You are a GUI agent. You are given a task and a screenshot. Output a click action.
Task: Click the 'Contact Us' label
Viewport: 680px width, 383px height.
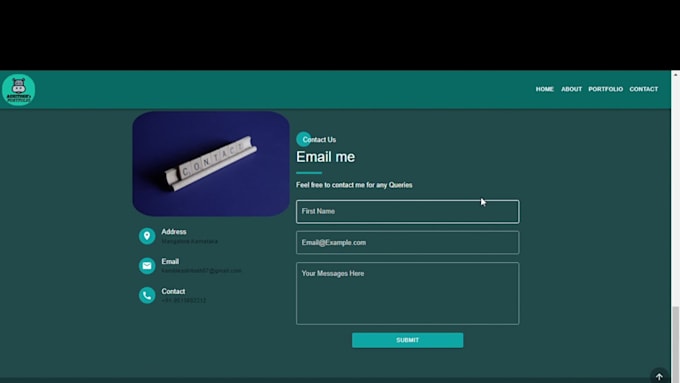[x=319, y=140]
